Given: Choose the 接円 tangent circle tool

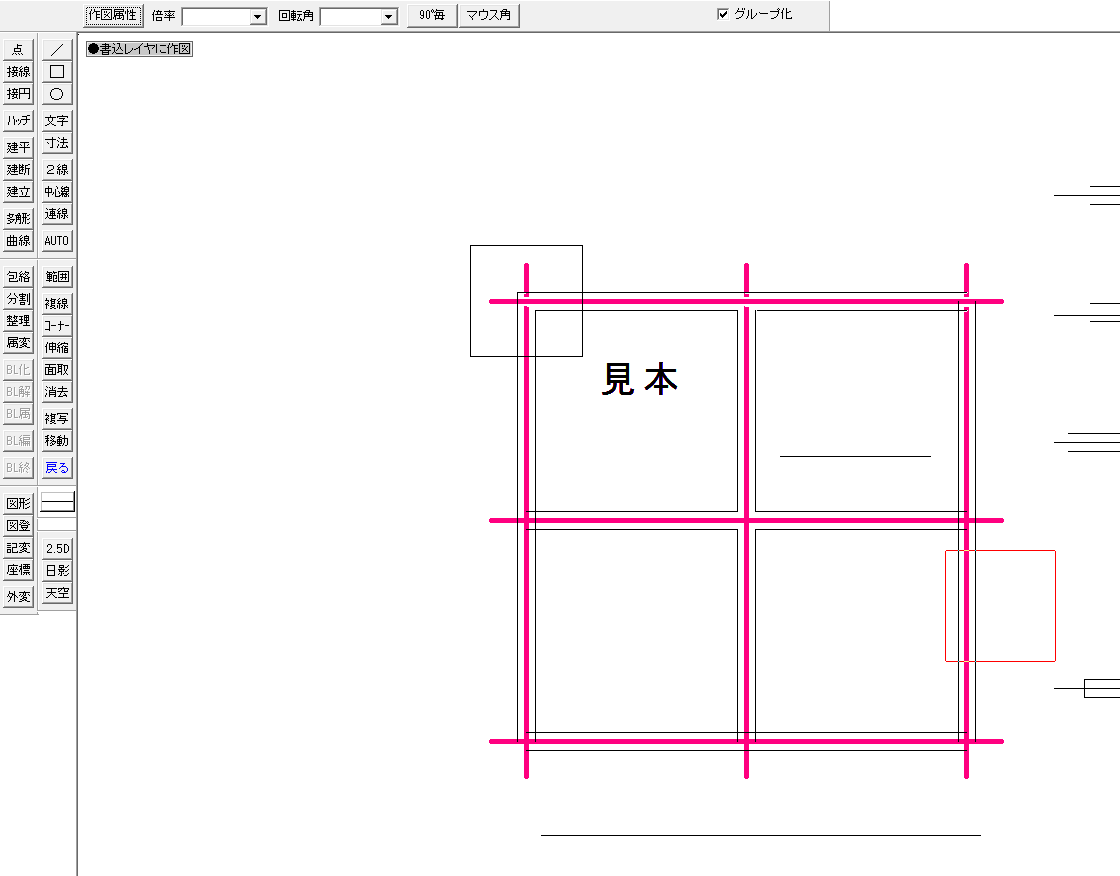Looking at the screenshot, I should (x=19, y=94).
